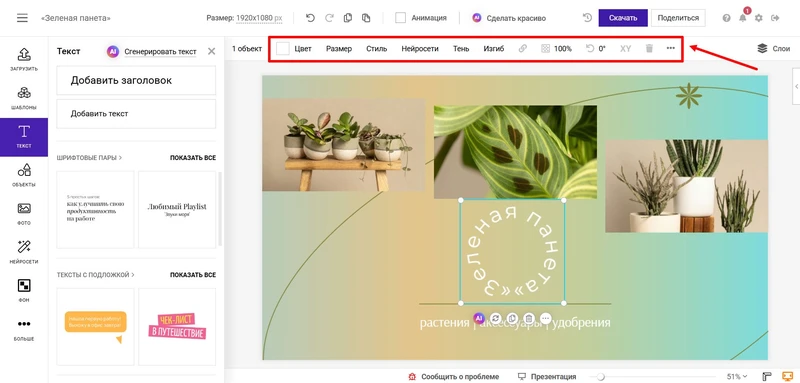Expand Тексты с подложкой category
800x383 pixels.
95,274
